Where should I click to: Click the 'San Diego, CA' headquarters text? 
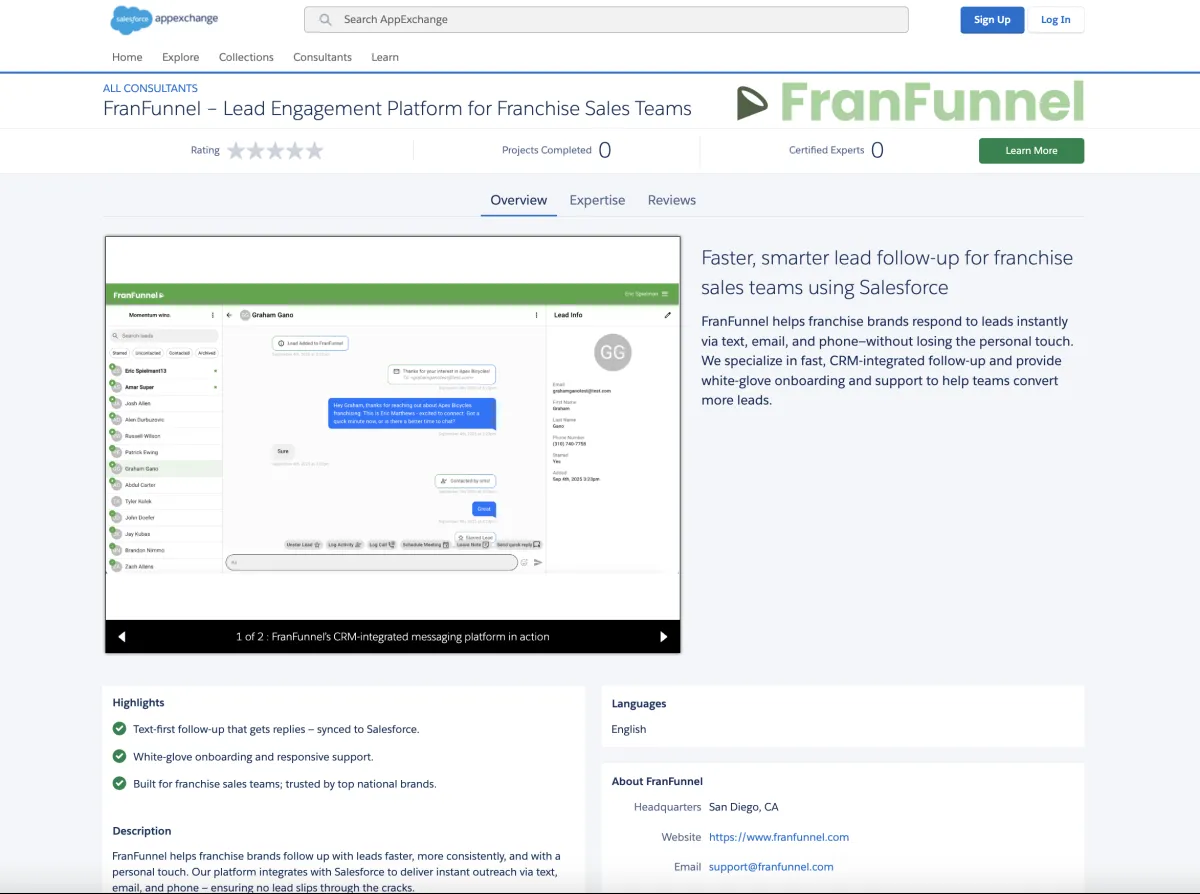[x=743, y=807]
